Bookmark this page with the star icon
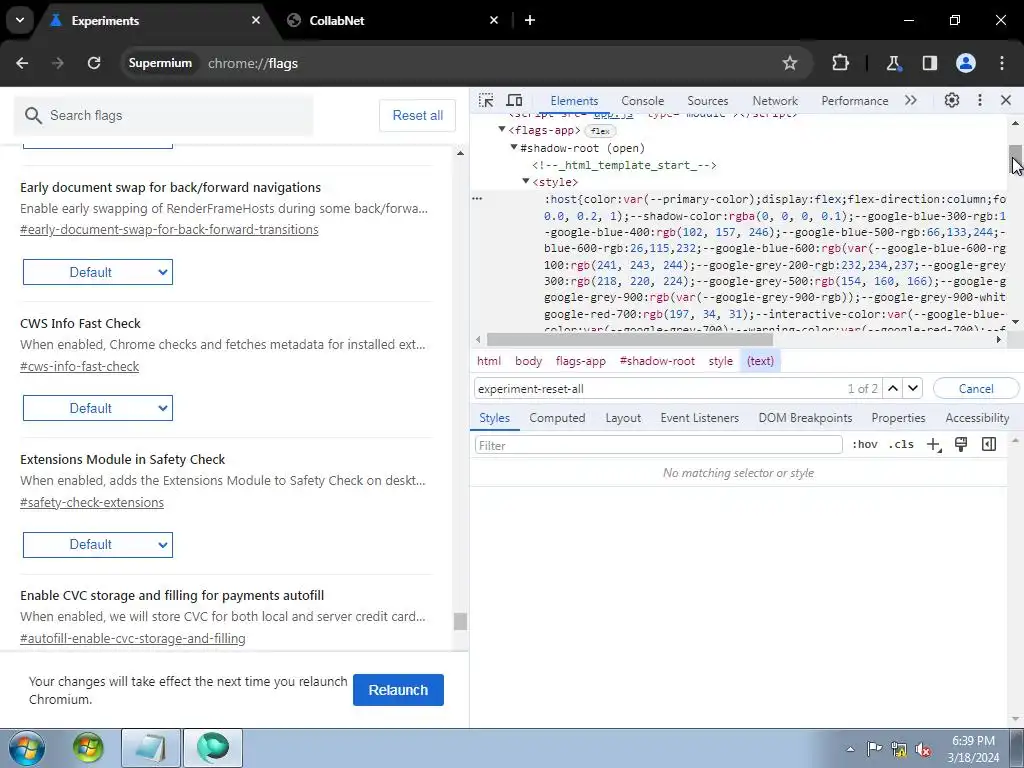The image size is (1024, 768). click(x=790, y=63)
